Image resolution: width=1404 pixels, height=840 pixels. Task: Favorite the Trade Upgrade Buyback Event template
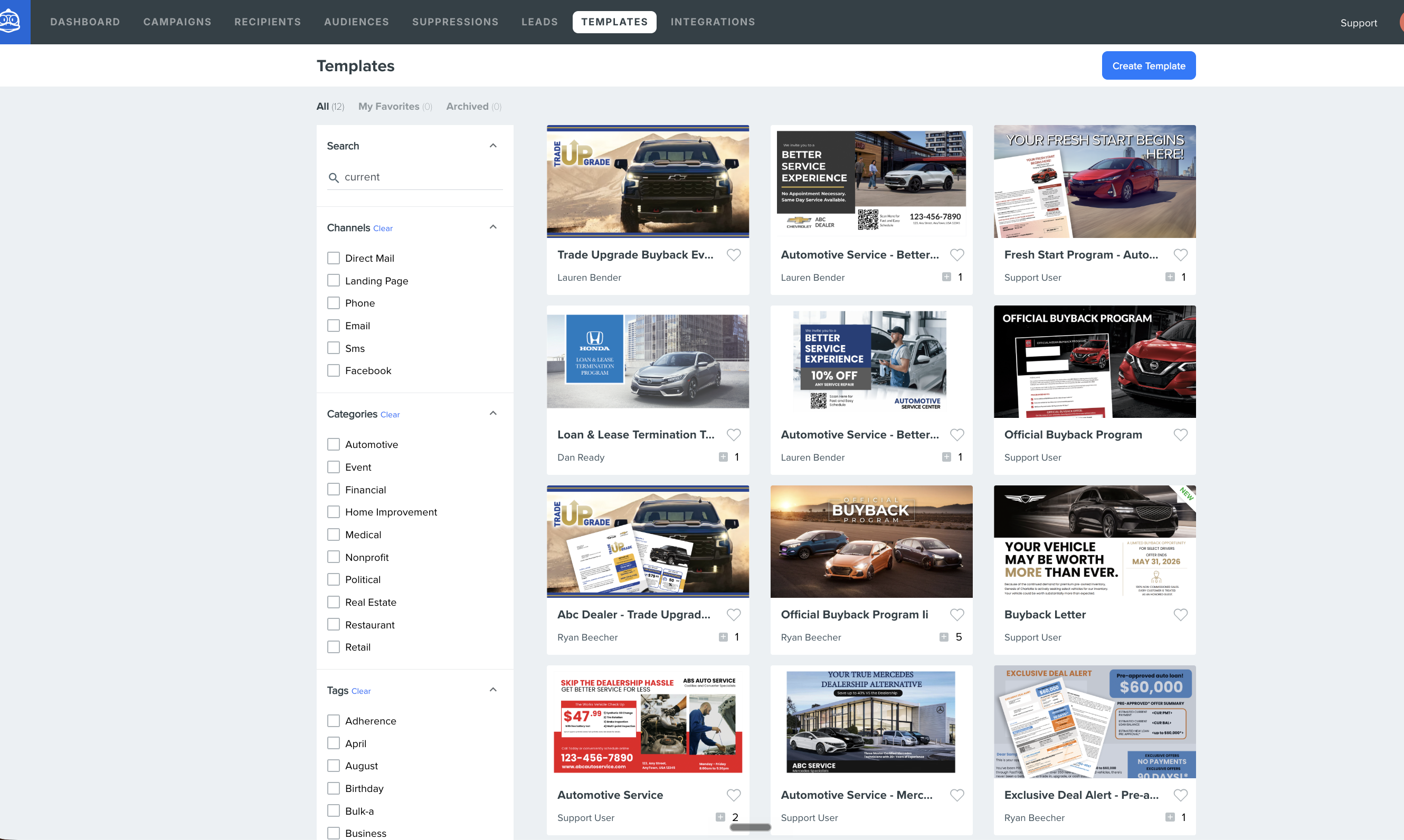click(x=733, y=255)
